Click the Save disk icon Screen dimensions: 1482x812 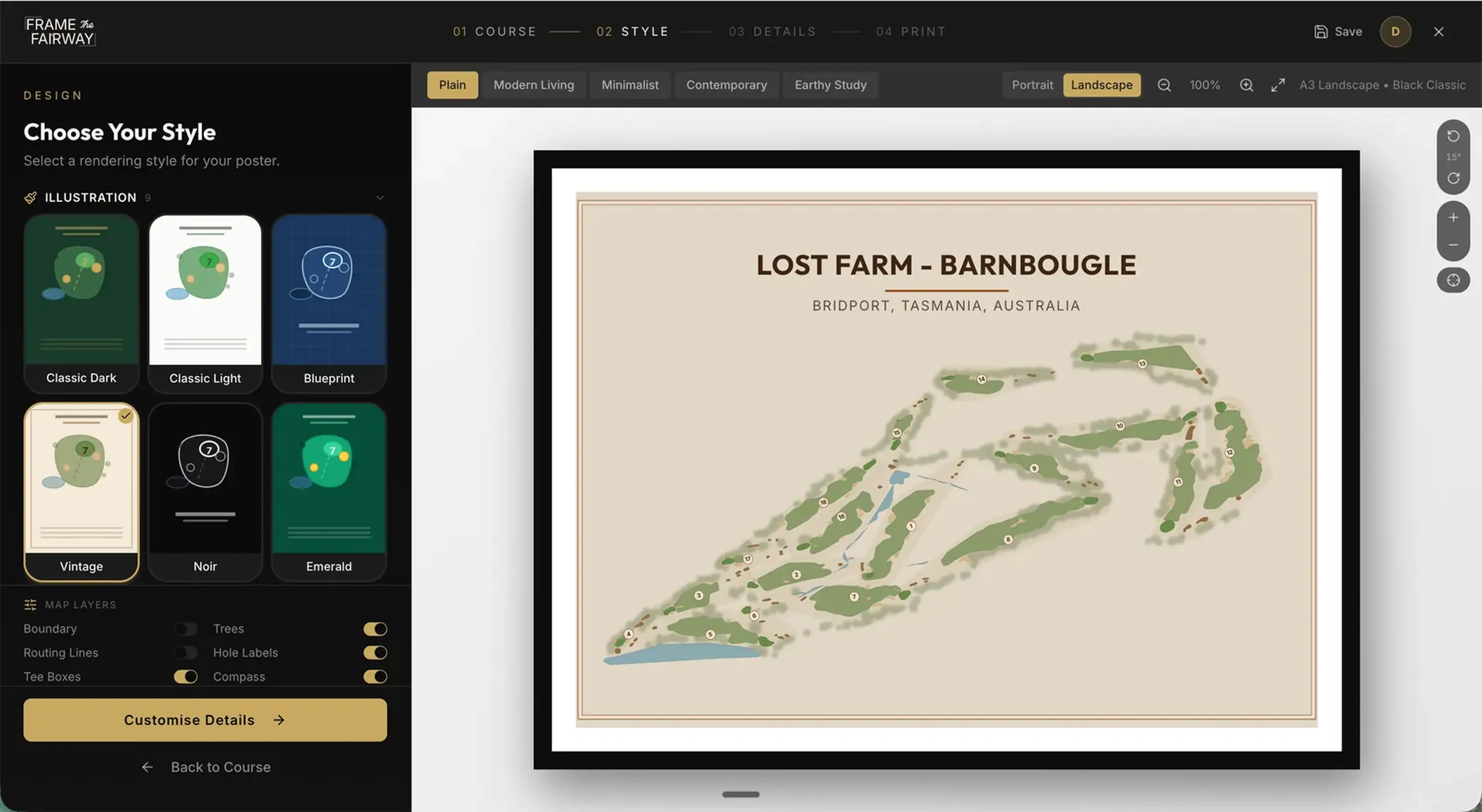point(1321,32)
